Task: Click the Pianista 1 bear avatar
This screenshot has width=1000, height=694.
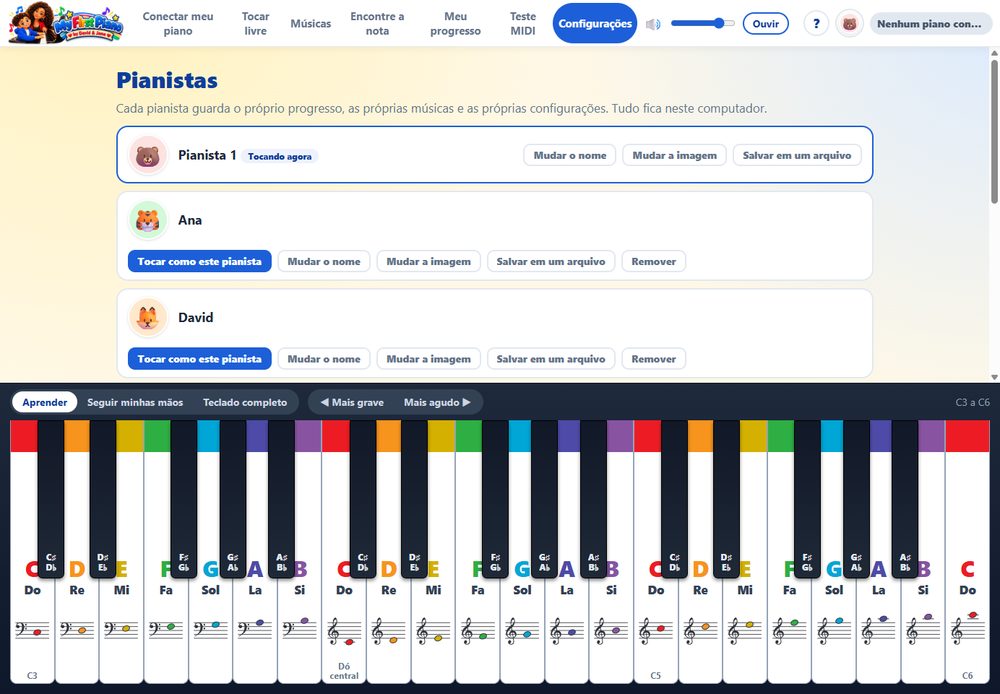Action: click(148, 155)
